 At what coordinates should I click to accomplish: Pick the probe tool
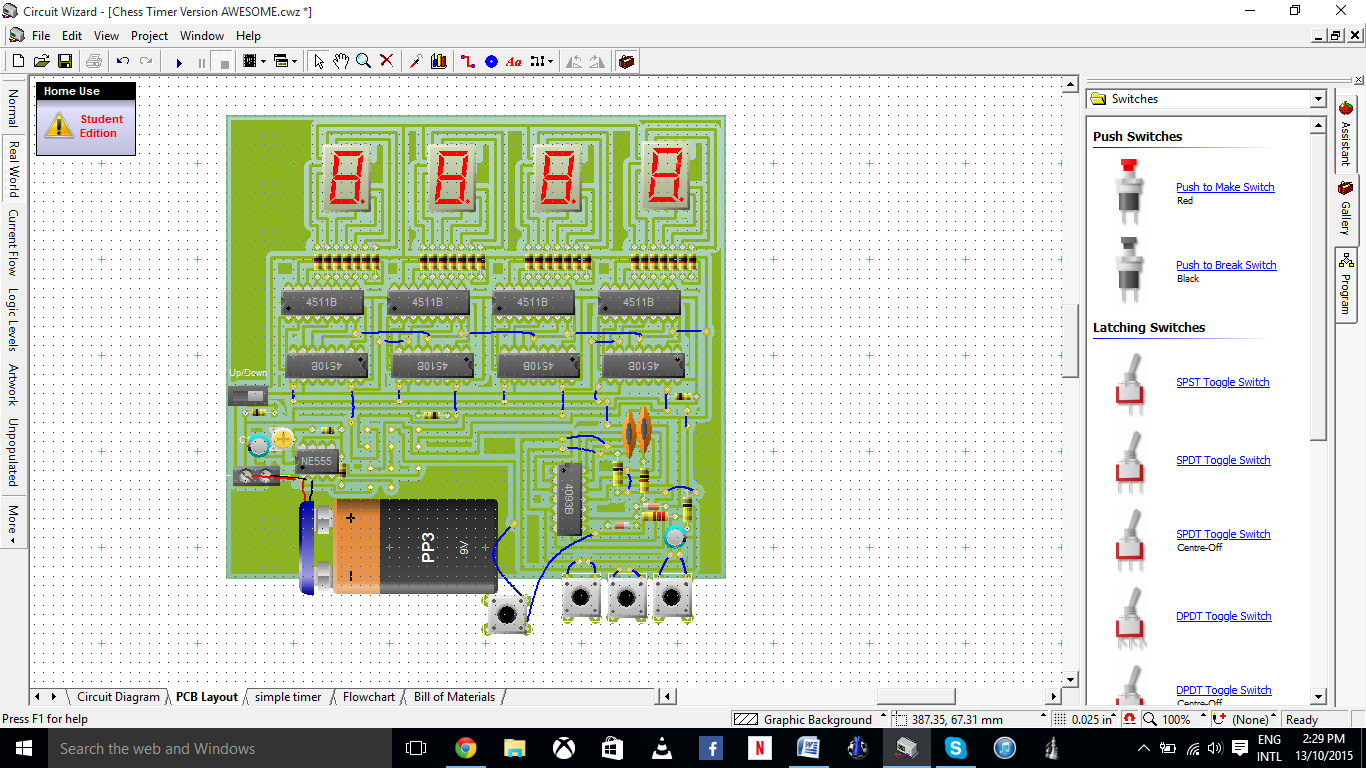click(x=416, y=61)
